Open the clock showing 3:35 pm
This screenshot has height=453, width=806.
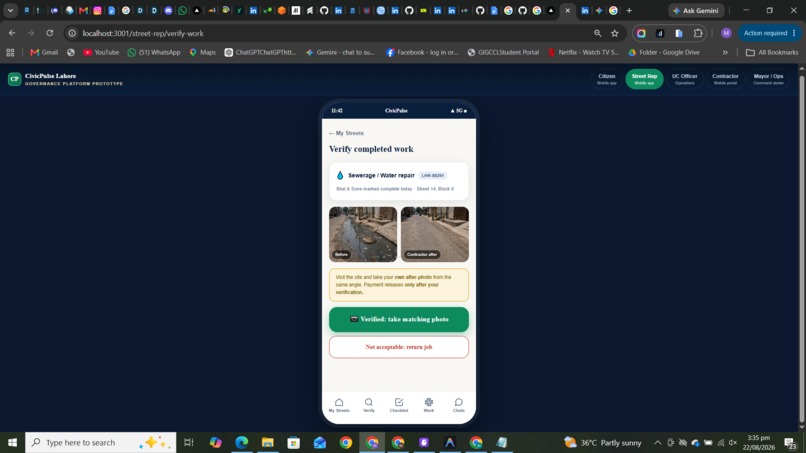[758, 443]
